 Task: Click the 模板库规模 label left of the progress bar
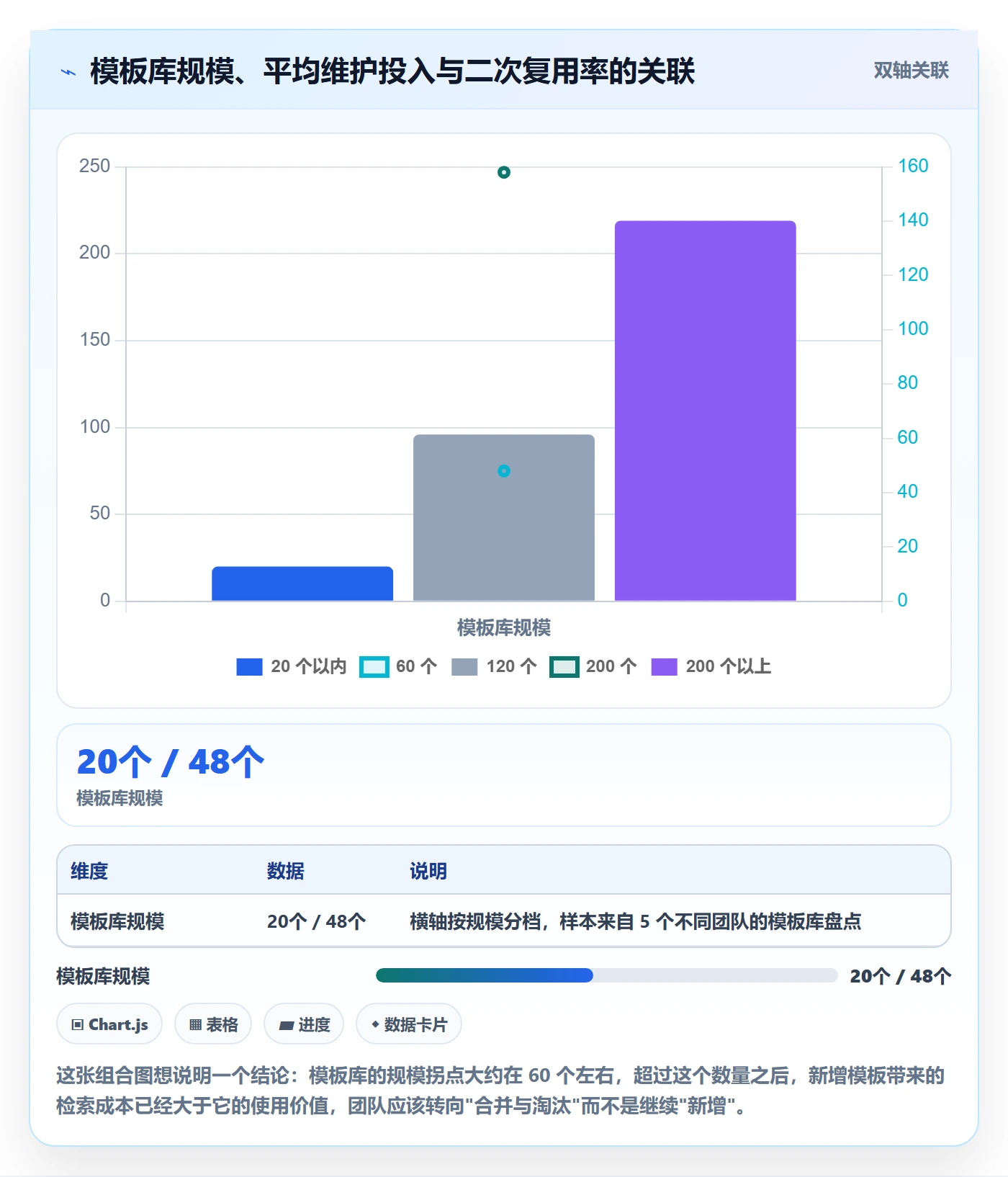[x=103, y=976]
